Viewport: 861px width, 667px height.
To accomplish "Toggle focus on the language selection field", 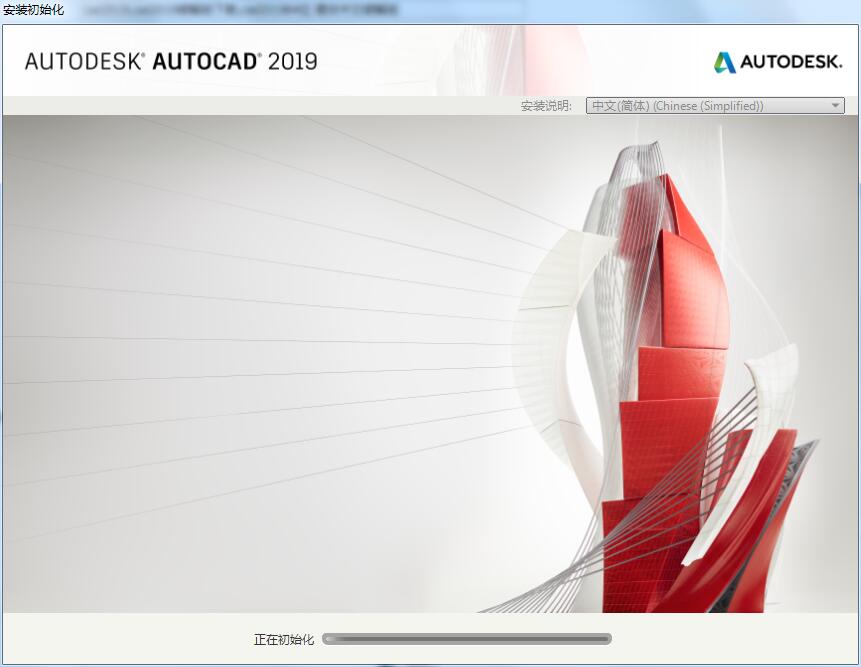I will click(715, 105).
